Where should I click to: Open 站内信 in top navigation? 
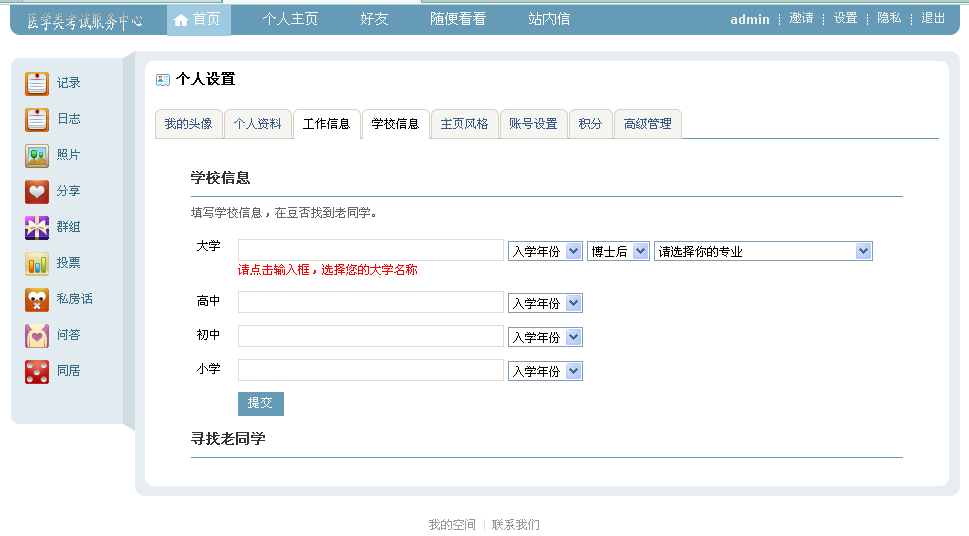(x=549, y=19)
